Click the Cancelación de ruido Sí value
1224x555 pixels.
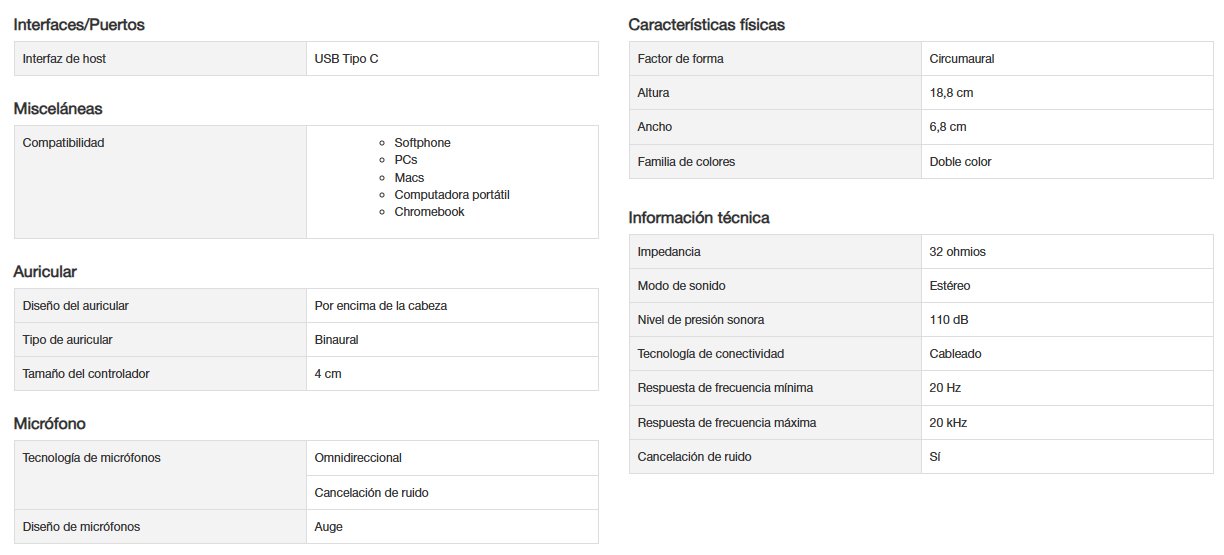(935, 457)
